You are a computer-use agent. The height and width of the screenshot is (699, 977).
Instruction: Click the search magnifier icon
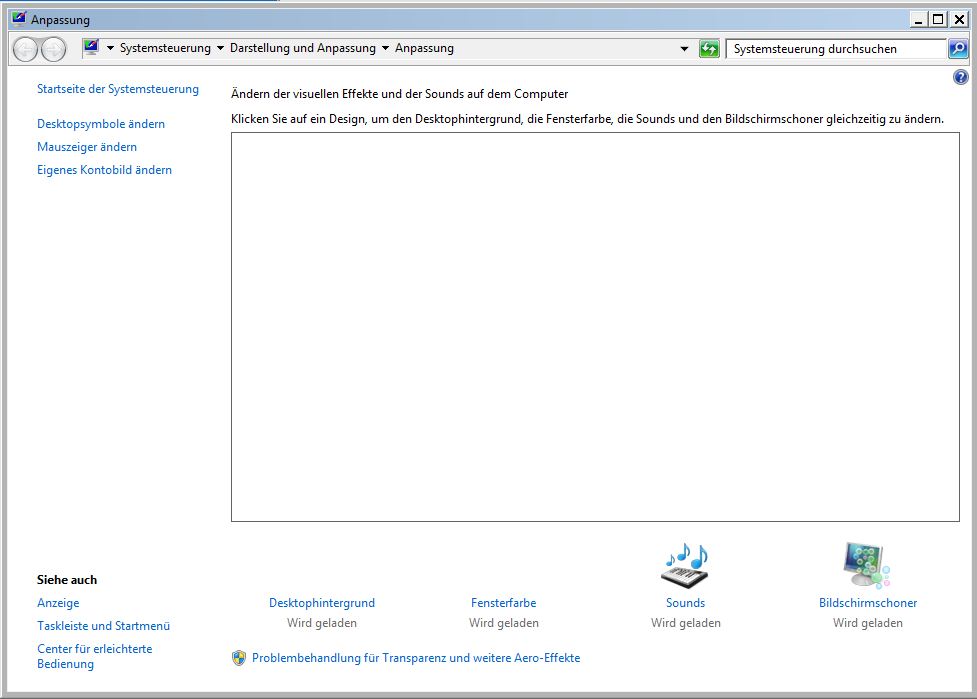tap(958, 49)
